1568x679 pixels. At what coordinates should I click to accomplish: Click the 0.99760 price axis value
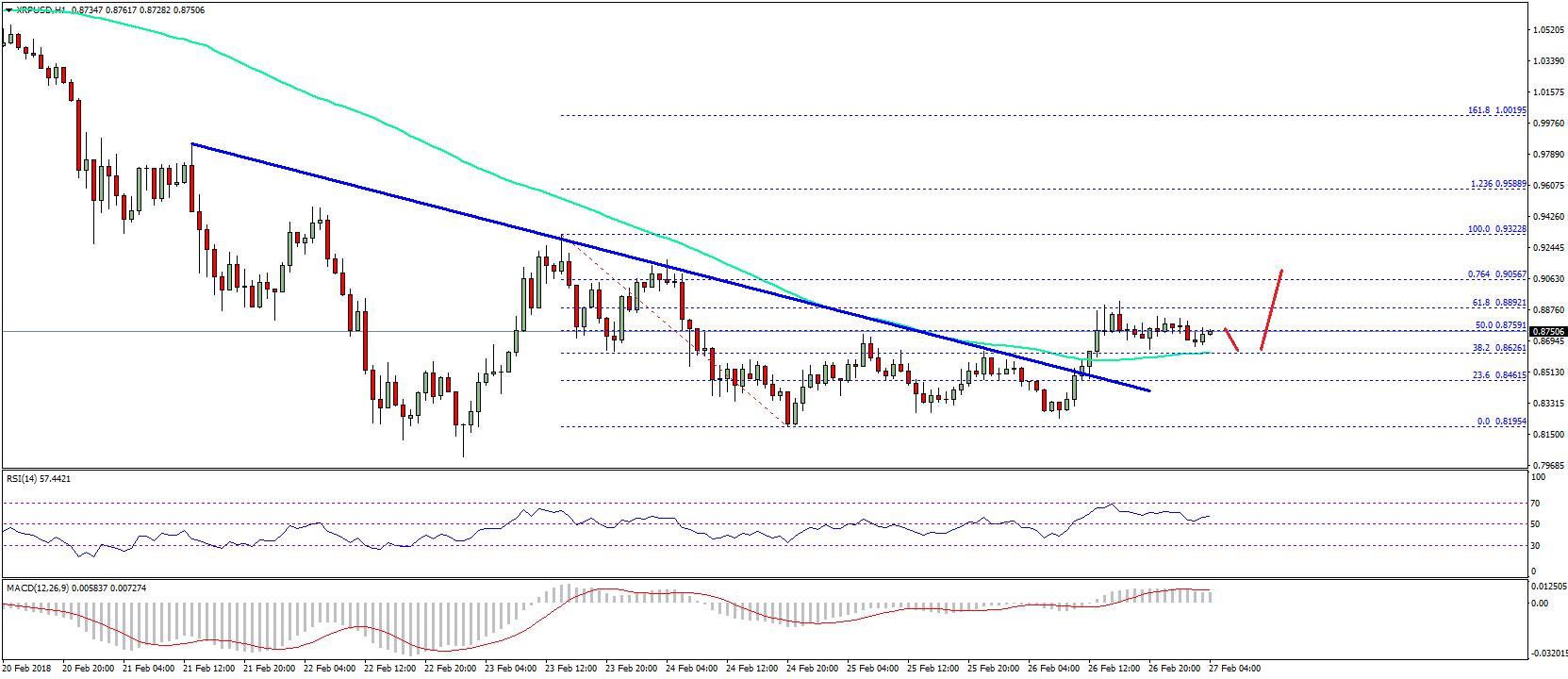(x=1549, y=123)
